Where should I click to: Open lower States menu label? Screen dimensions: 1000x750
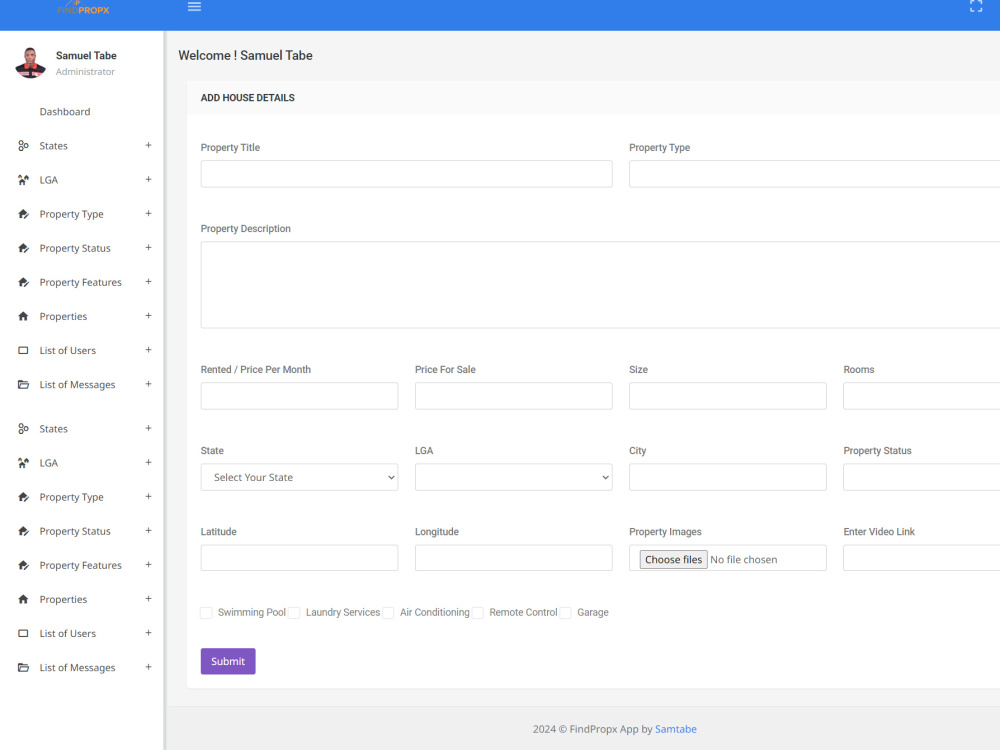pos(54,429)
